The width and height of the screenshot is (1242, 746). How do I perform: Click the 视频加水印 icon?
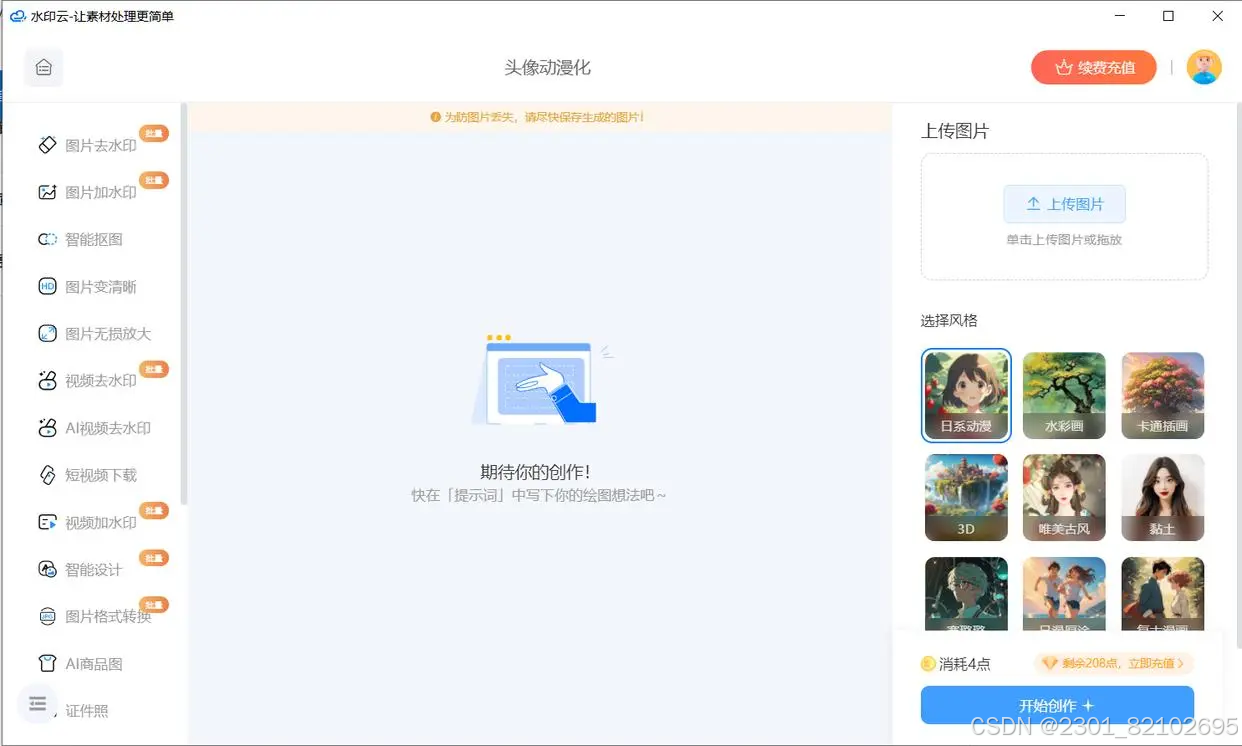pyautogui.click(x=47, y=522)
